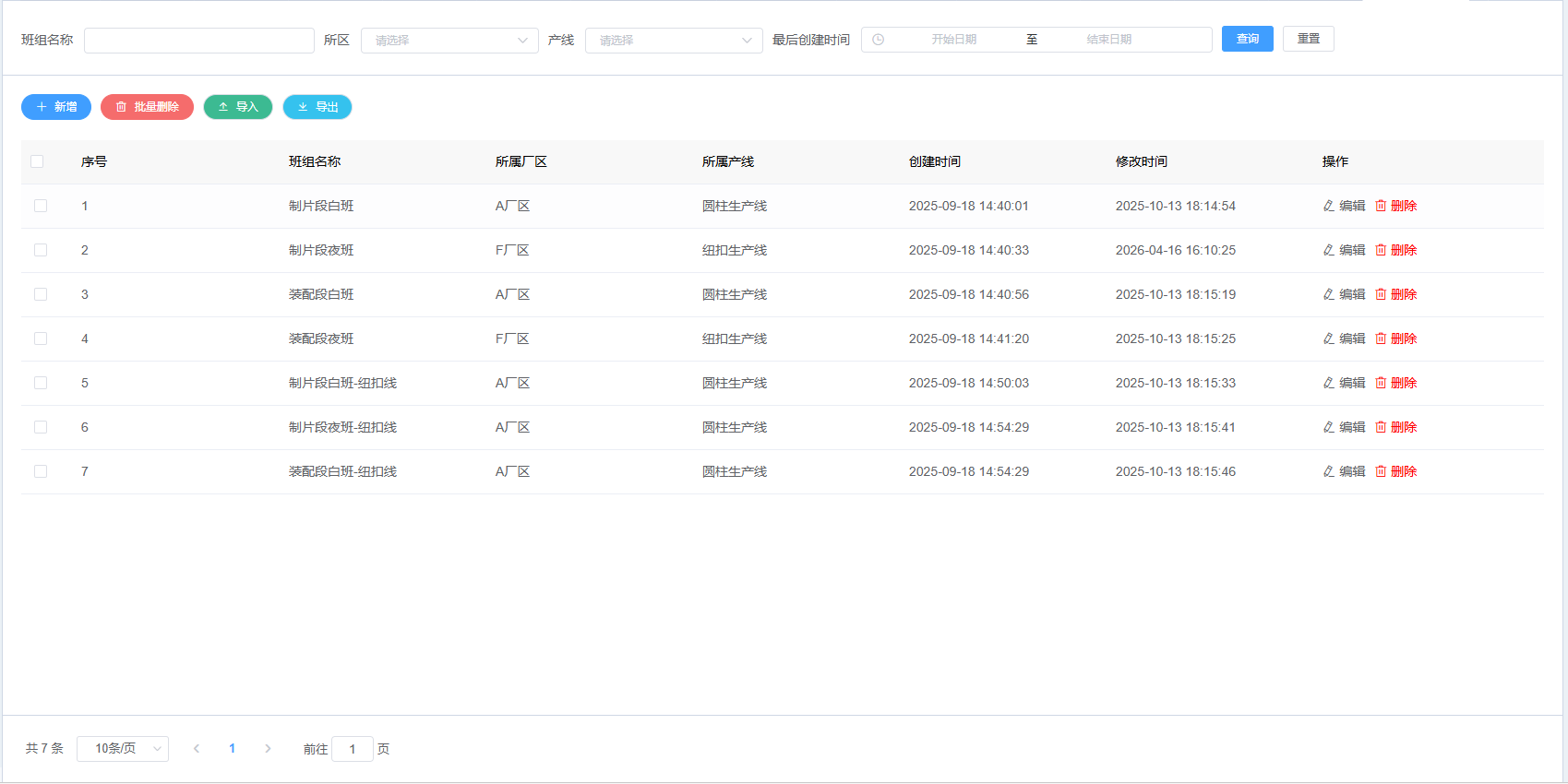Click edit pencil icon for row 7
The height and width of the screenshot is (784, 1568).
point(1329,471)
